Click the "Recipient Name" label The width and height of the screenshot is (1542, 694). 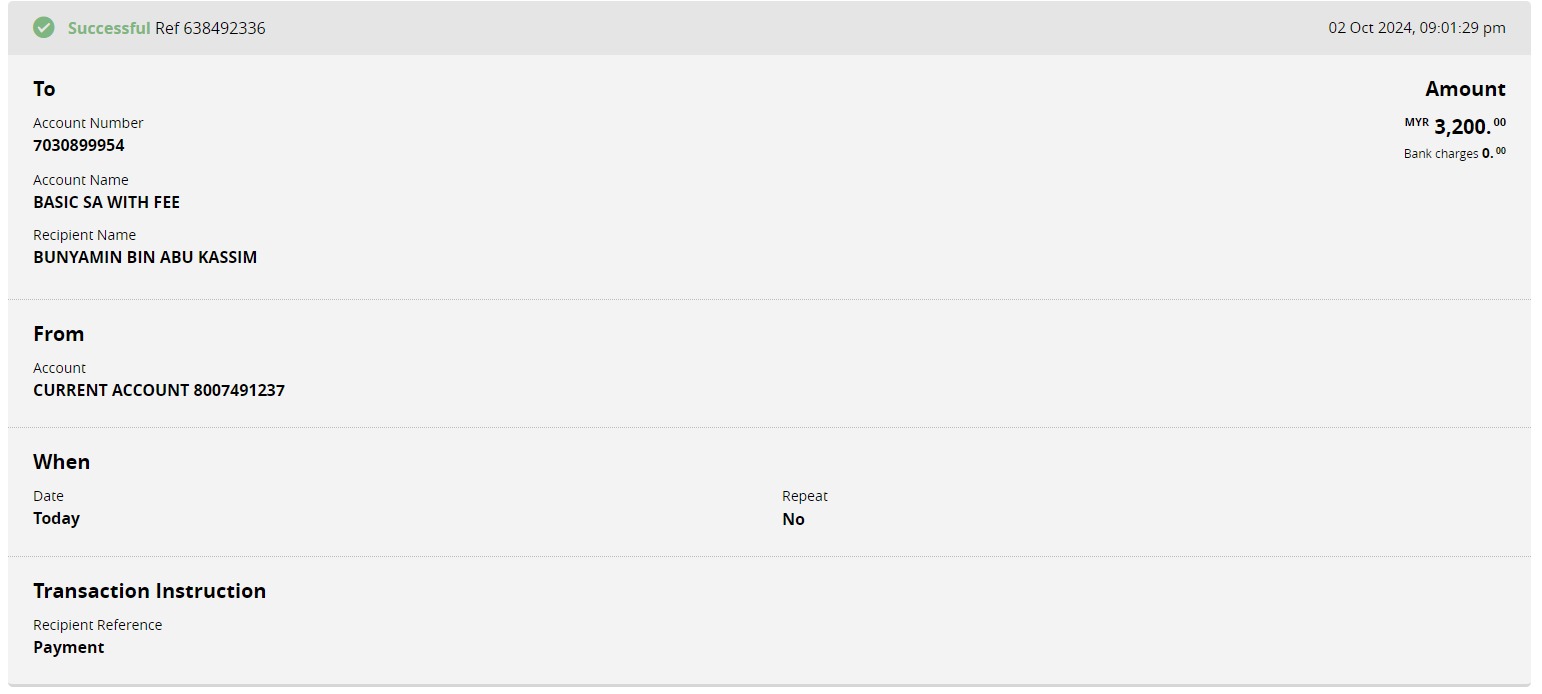coord(84,235)
